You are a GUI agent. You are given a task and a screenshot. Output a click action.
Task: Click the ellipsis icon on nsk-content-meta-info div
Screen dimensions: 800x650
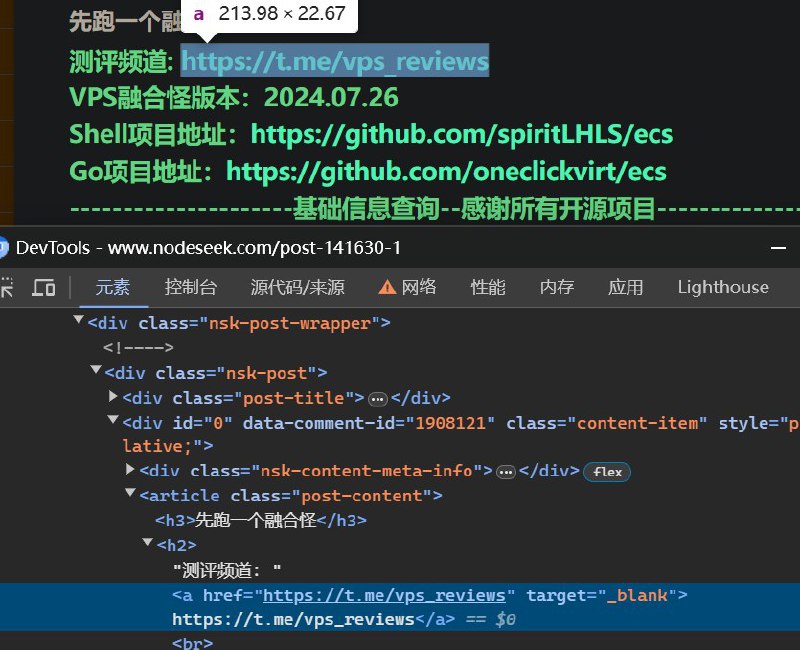point(505,471)
